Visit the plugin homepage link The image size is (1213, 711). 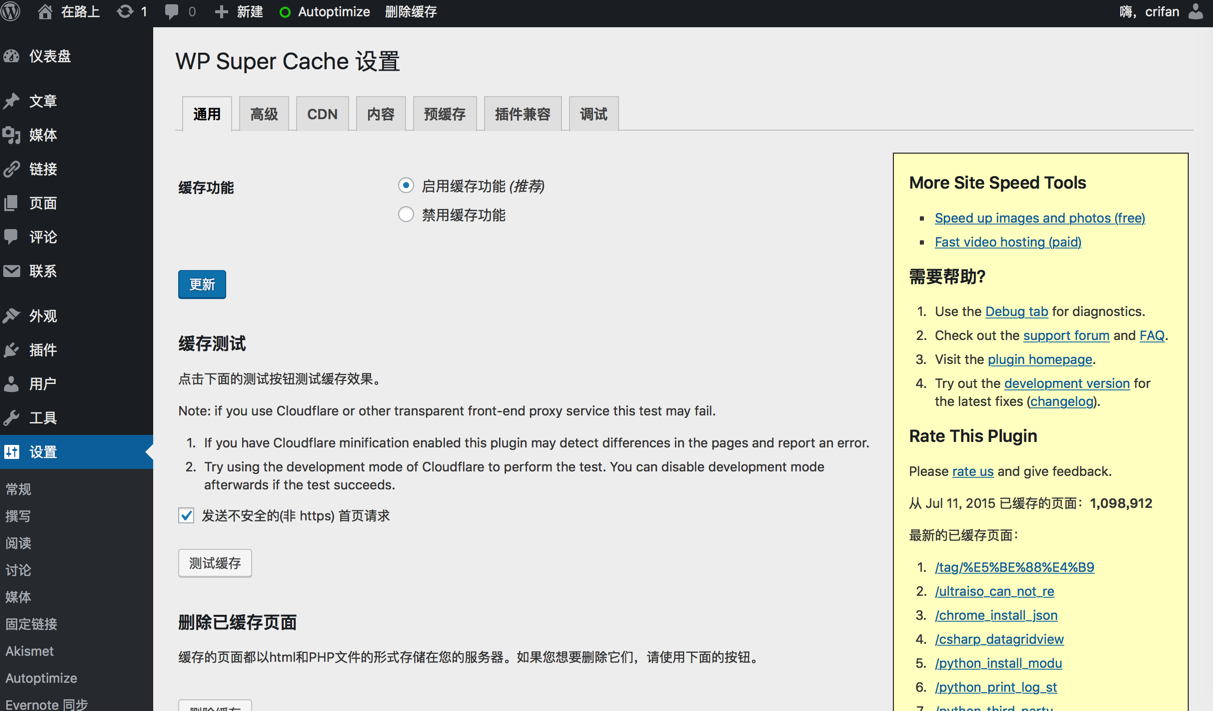(1040, 360)
